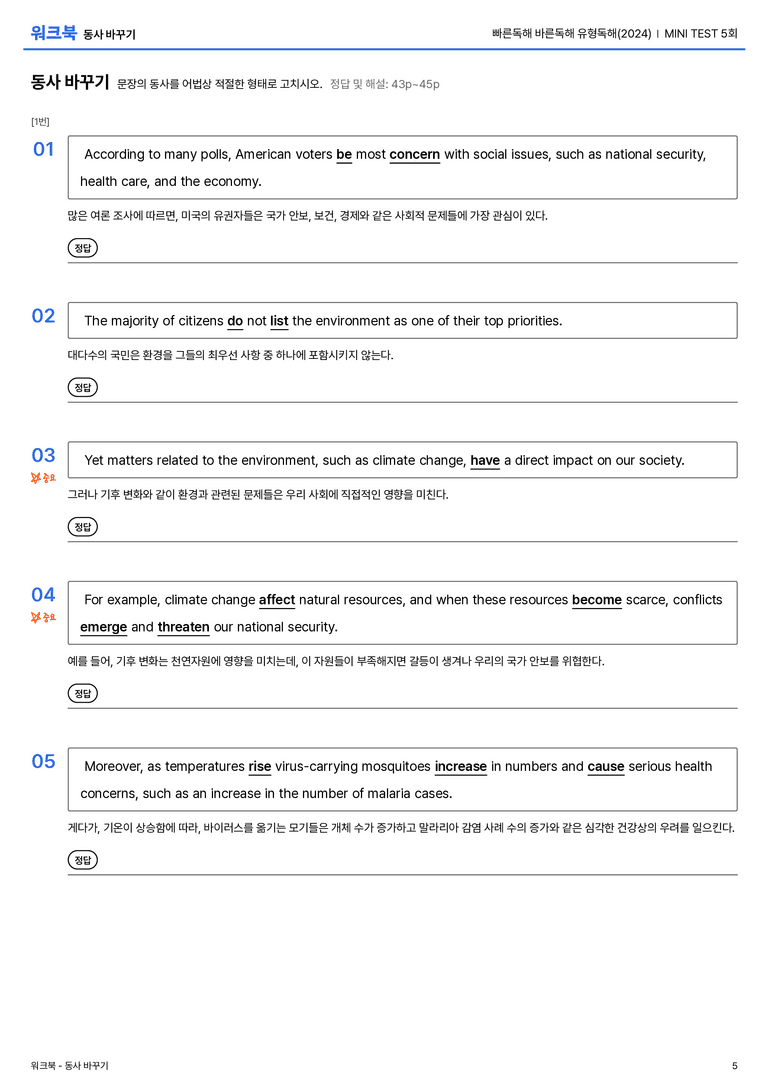The height and width of the screenshot is (1087, 768).
Task: Click the underlined verb 'have' in question 03
Action: click(485, 460)
